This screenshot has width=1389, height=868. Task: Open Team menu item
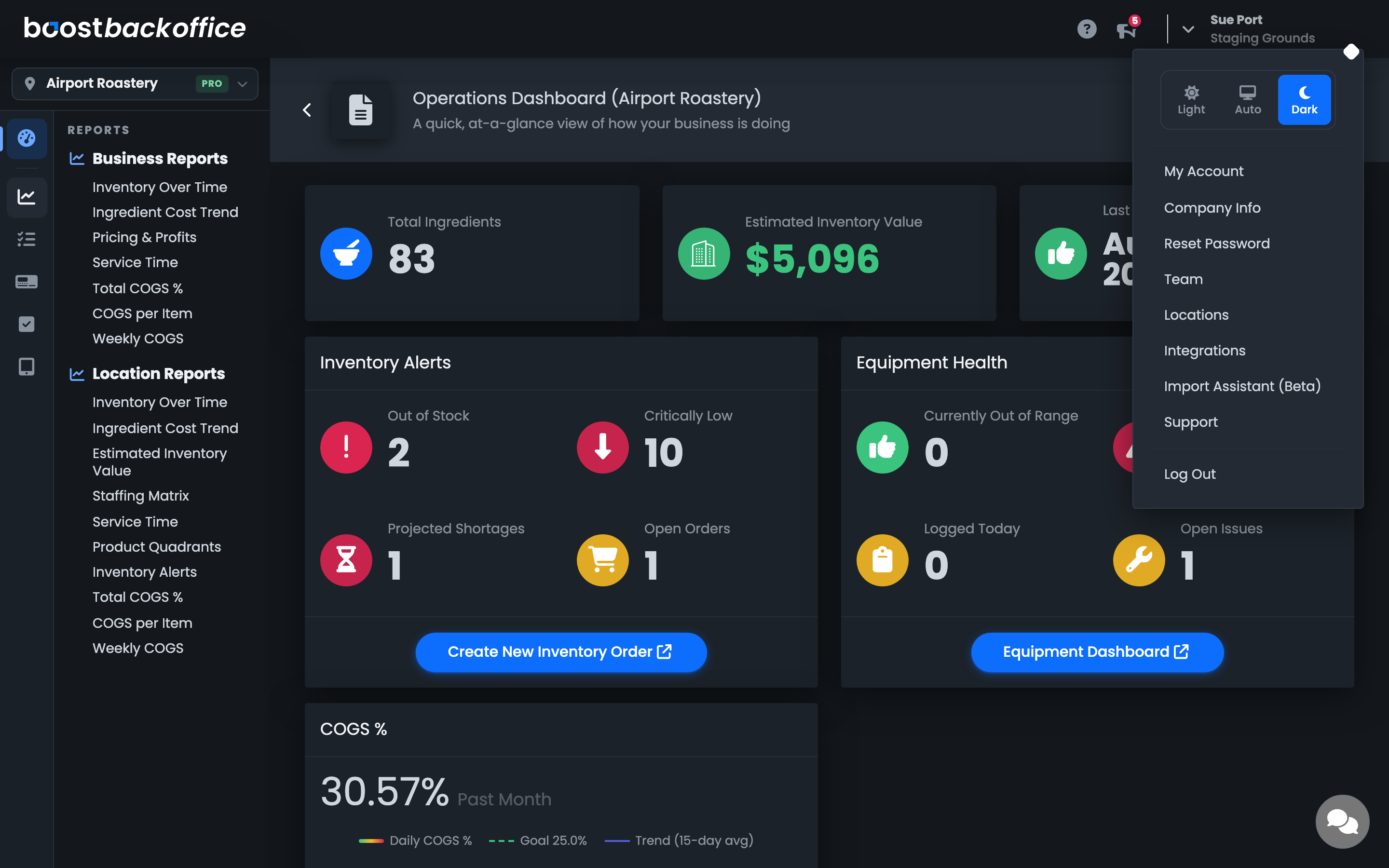pyautogui.click(x=1183, y=279)
